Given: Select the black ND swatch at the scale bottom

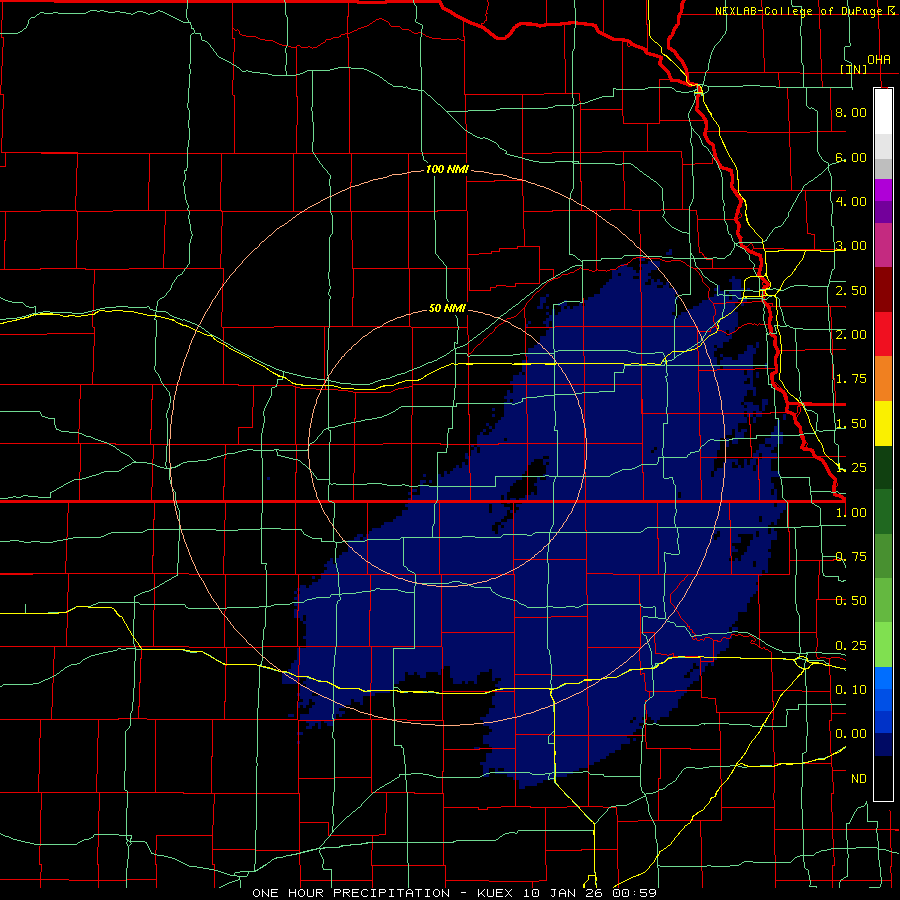Looking at the screenshot, I should (883, 778).
